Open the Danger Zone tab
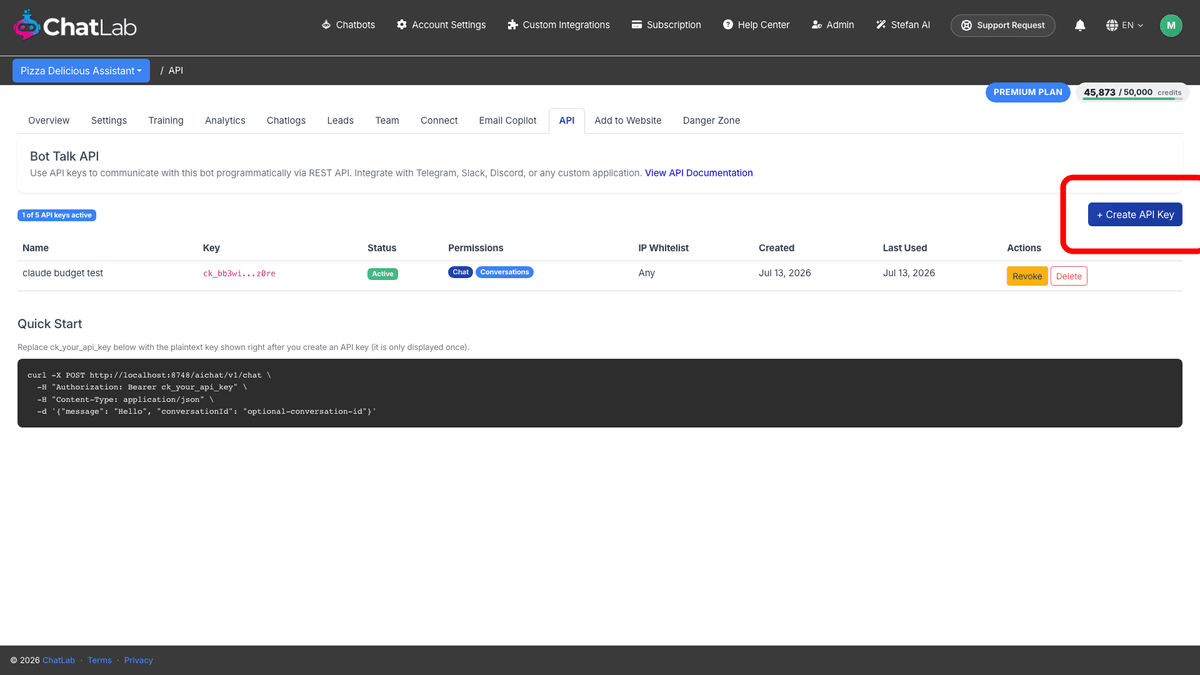The image size is (1200, 675). [712, 120]
